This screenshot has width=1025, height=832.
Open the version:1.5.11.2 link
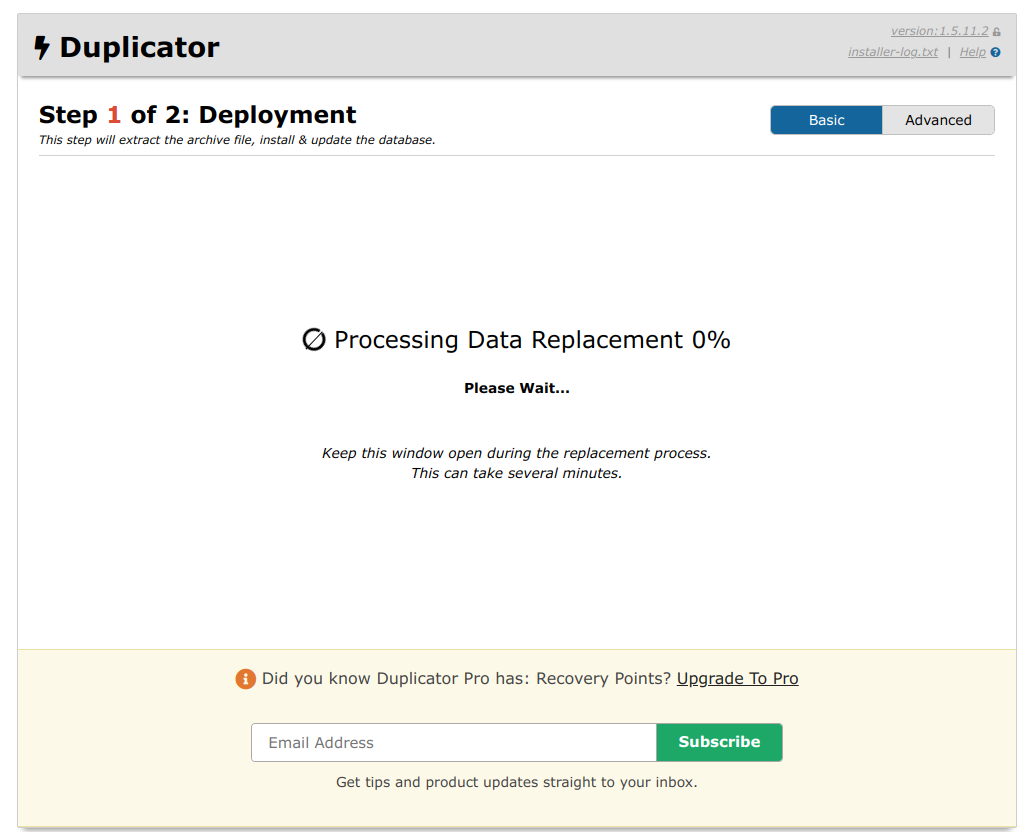939,31
